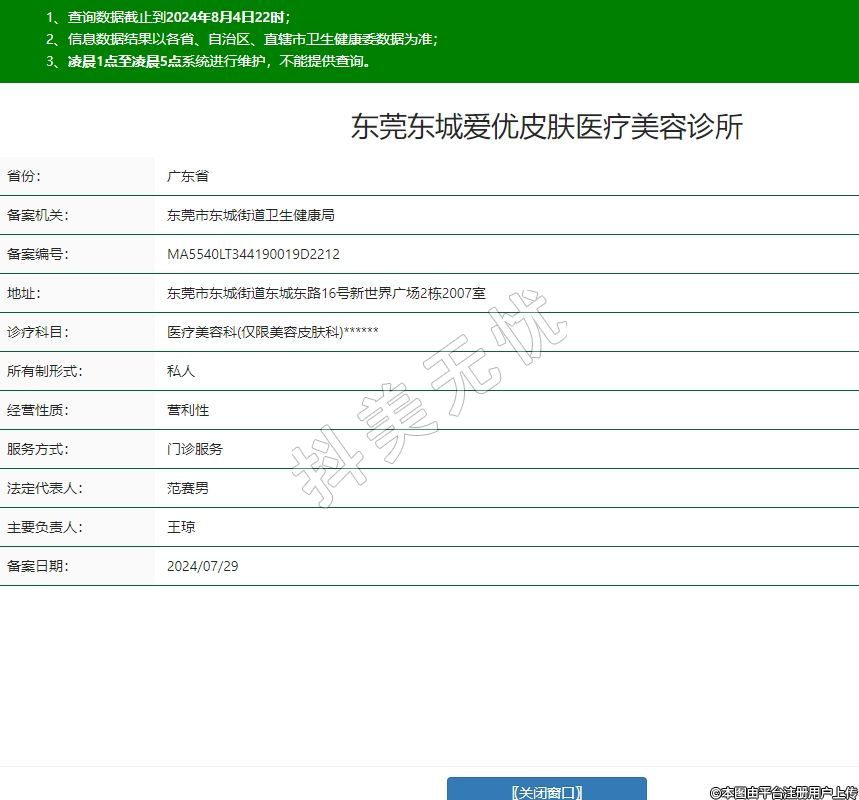Screen dimensions: 859x800
Task: Click the 备案编号 field label
Action: 38,254
